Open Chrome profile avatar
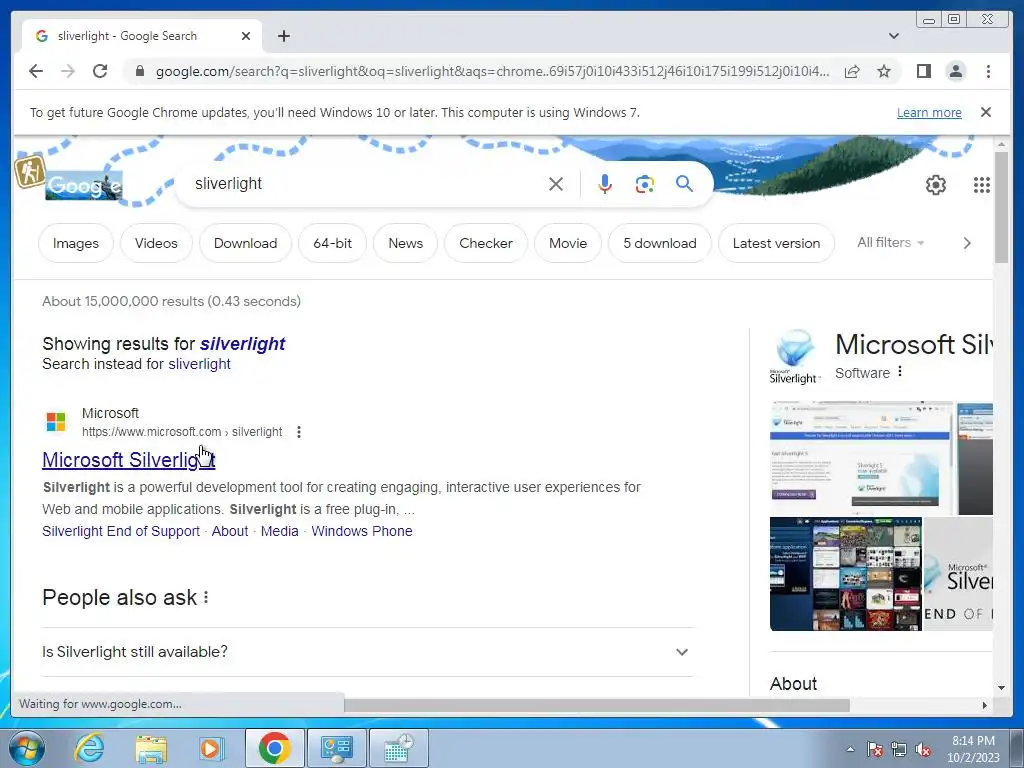Image resolution: width=1024 pixels, height=768 pixels. pos(955,71)
